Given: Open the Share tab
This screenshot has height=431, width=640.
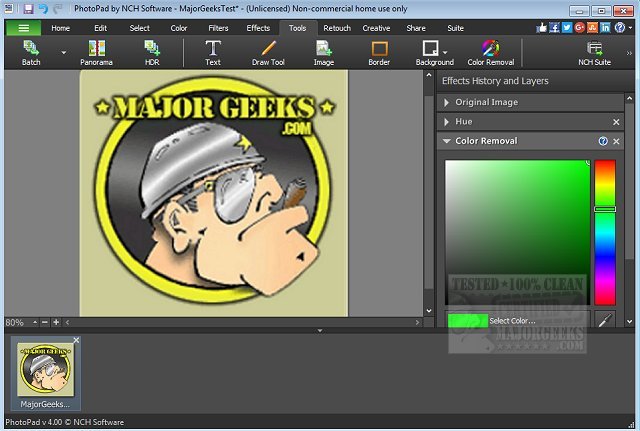Looking at the screenshot, I should 416,28.
